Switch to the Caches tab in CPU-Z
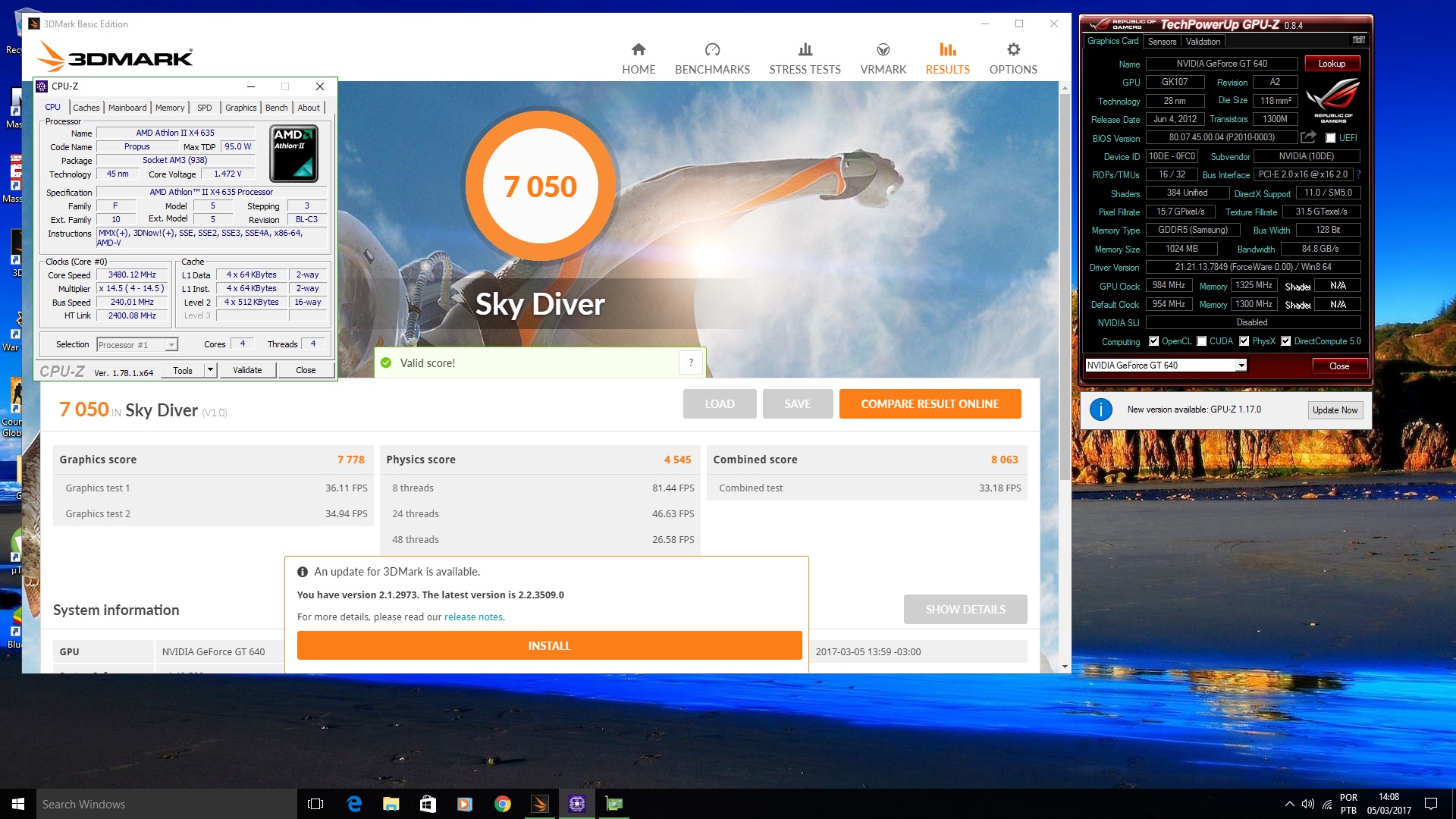The height and width of the screenshot is (819, 1456). 86,108
